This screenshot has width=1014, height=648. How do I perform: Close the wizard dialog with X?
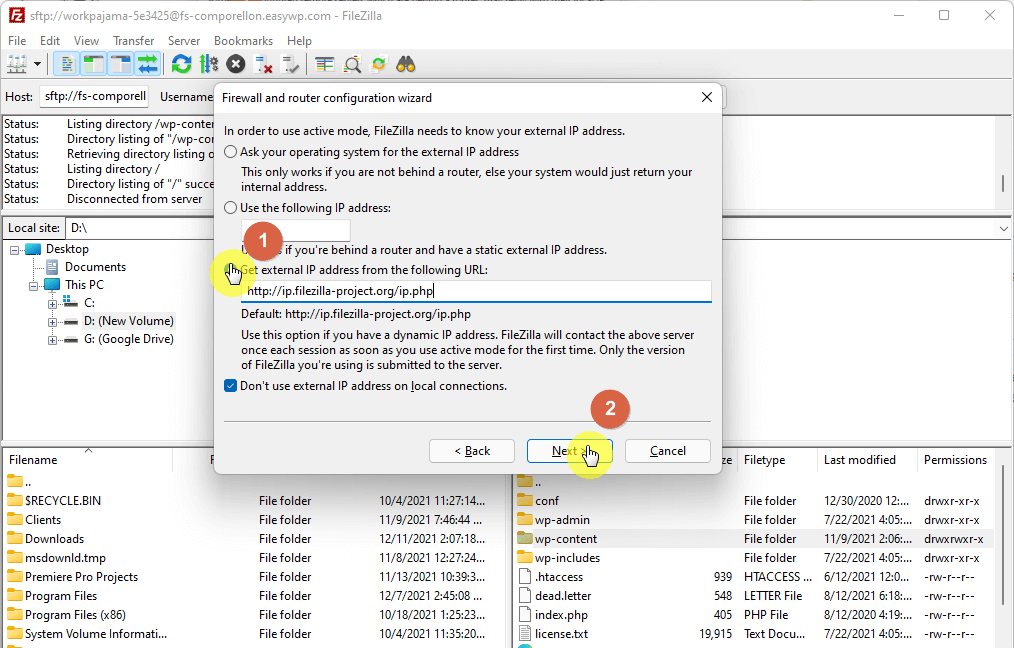pyautogui.click(x=707, y=97)
